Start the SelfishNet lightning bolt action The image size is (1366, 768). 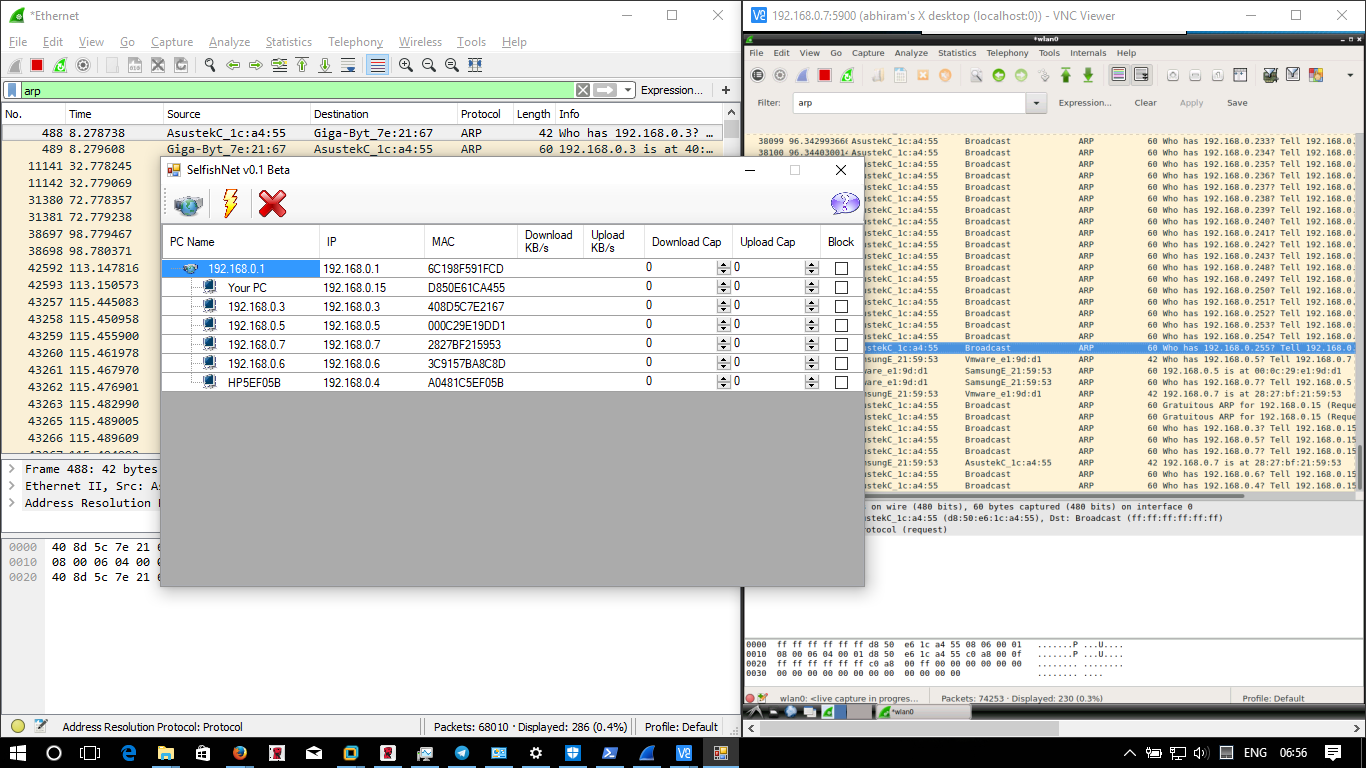point(230,204)
